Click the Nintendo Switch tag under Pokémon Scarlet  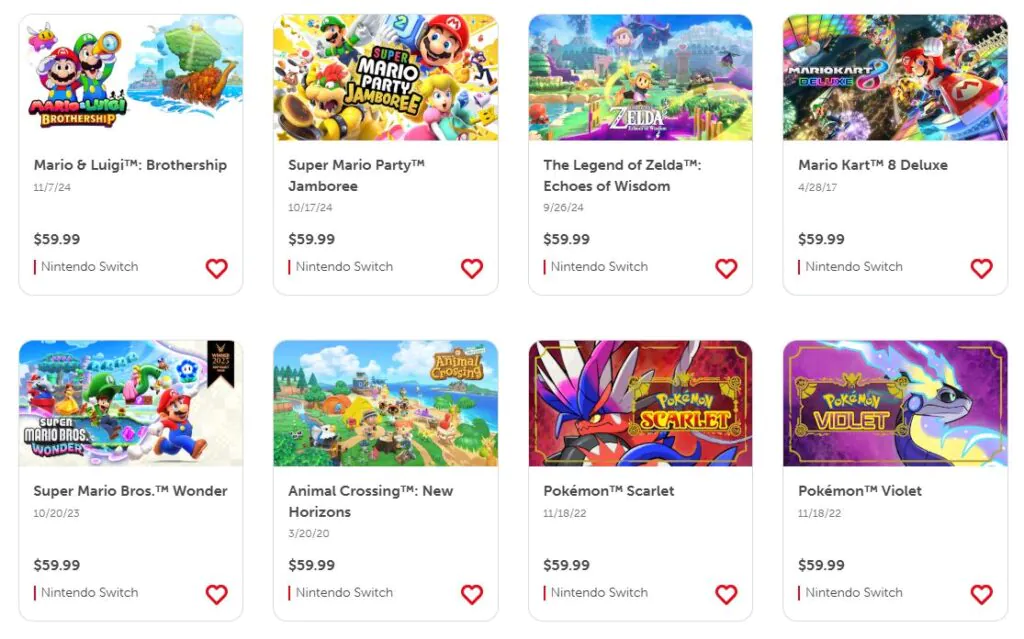[x=601, y=592]
